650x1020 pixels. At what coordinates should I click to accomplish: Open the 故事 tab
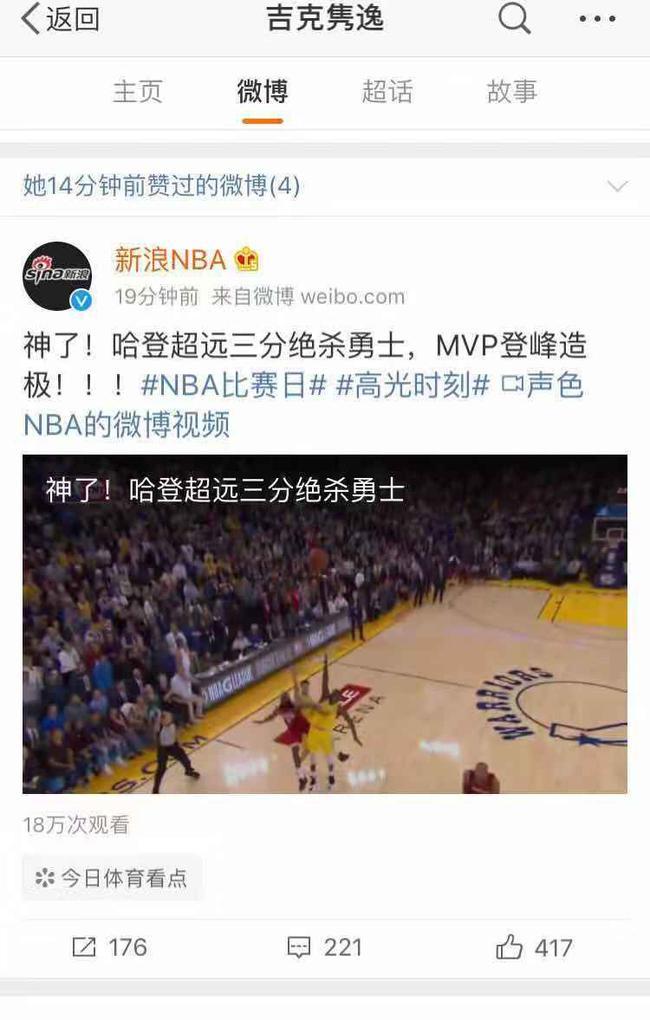(x=512, y=92)
